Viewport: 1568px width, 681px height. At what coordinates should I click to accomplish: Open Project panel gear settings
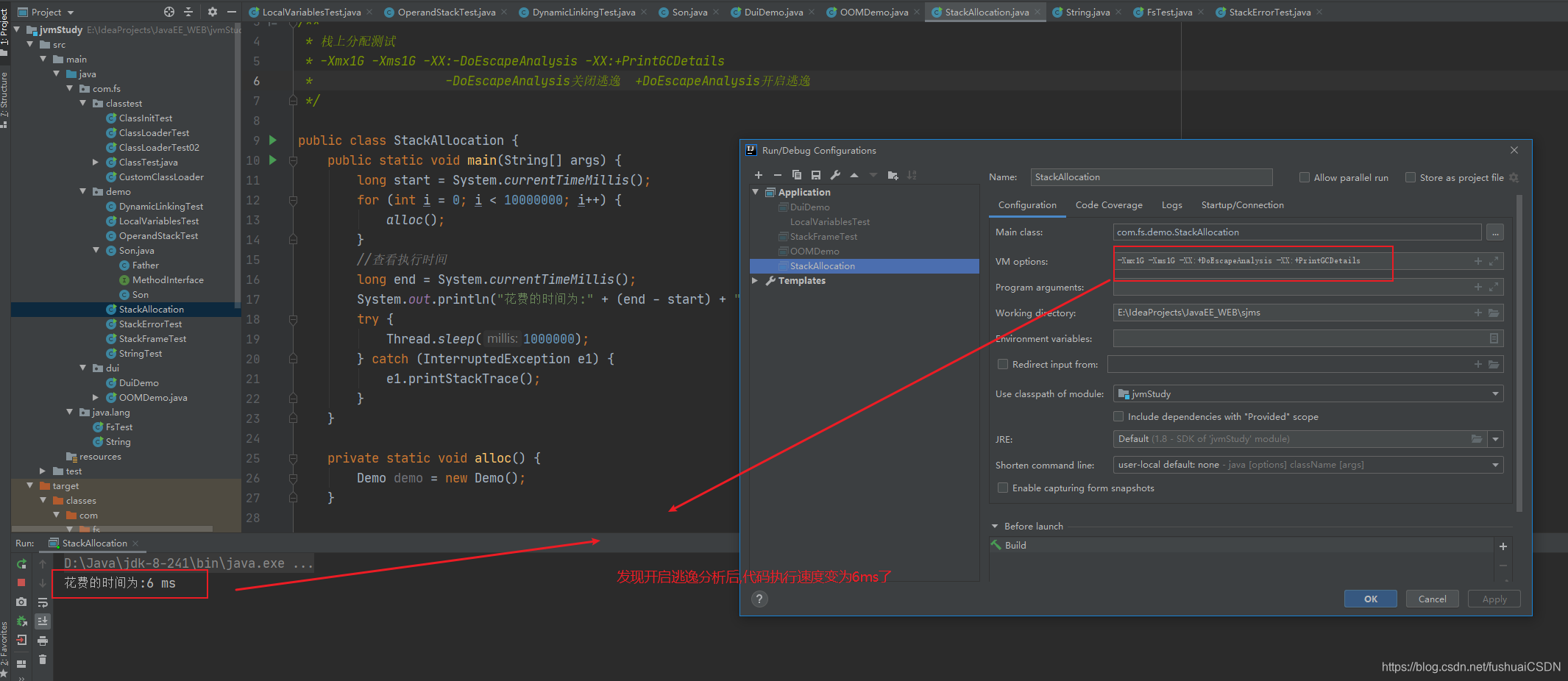click(x=213, y=12)
